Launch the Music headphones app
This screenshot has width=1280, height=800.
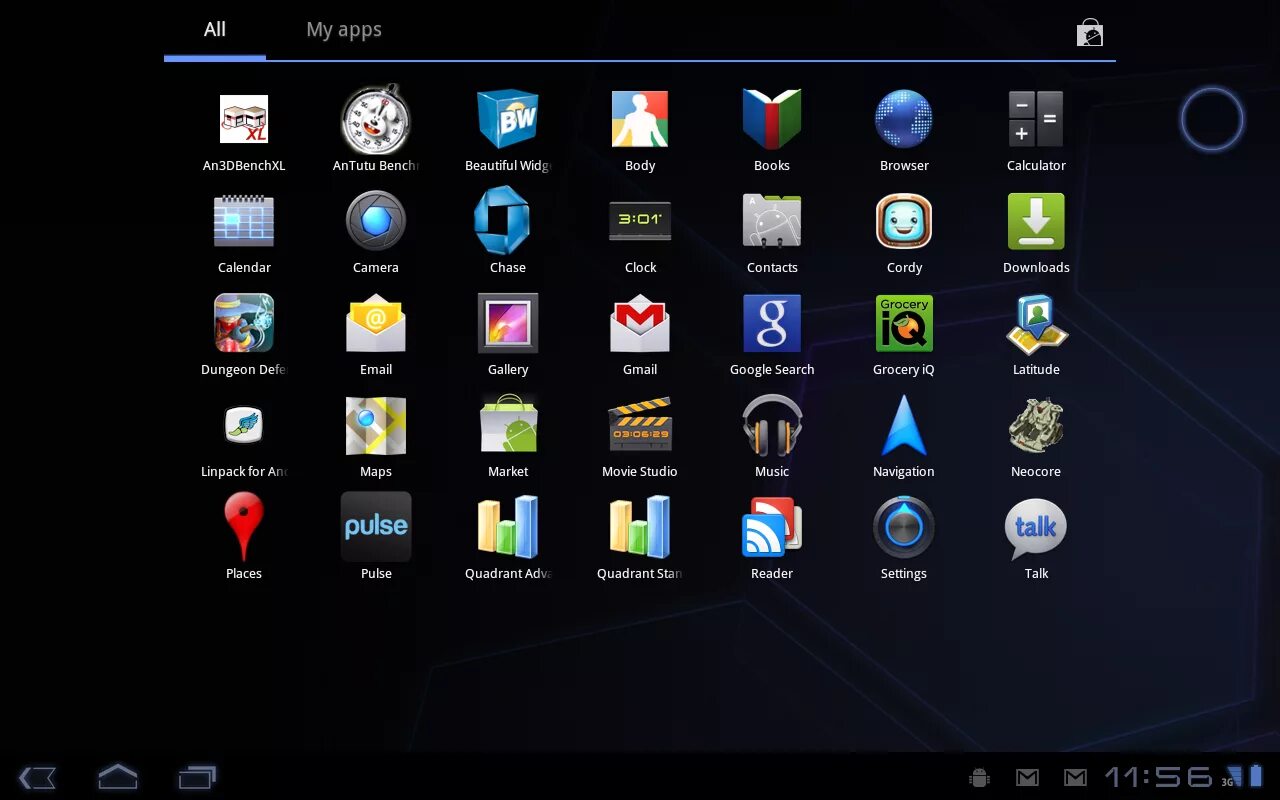(x=772, y=426)
